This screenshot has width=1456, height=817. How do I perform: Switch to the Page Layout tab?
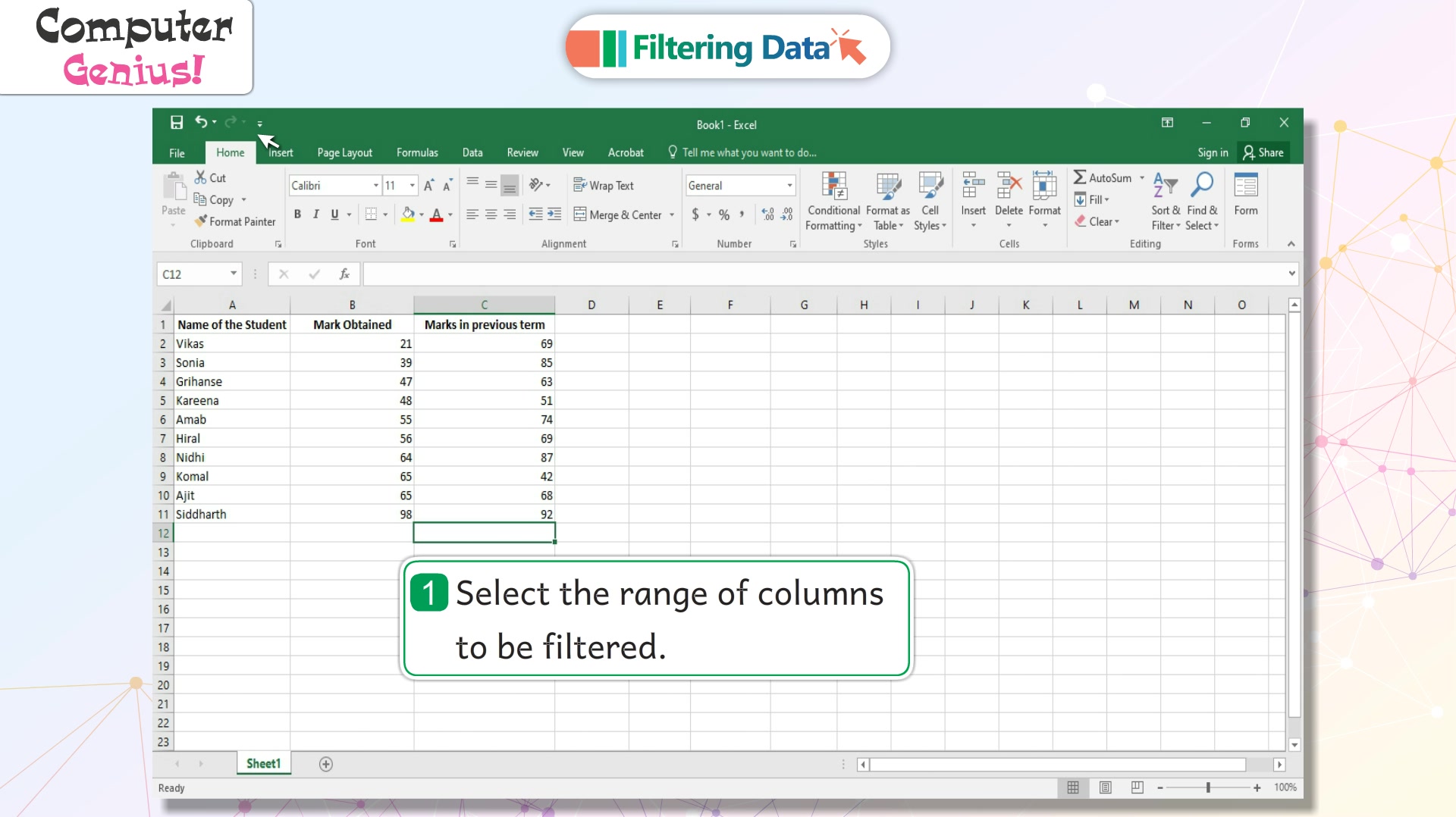[x=344, y=152]
